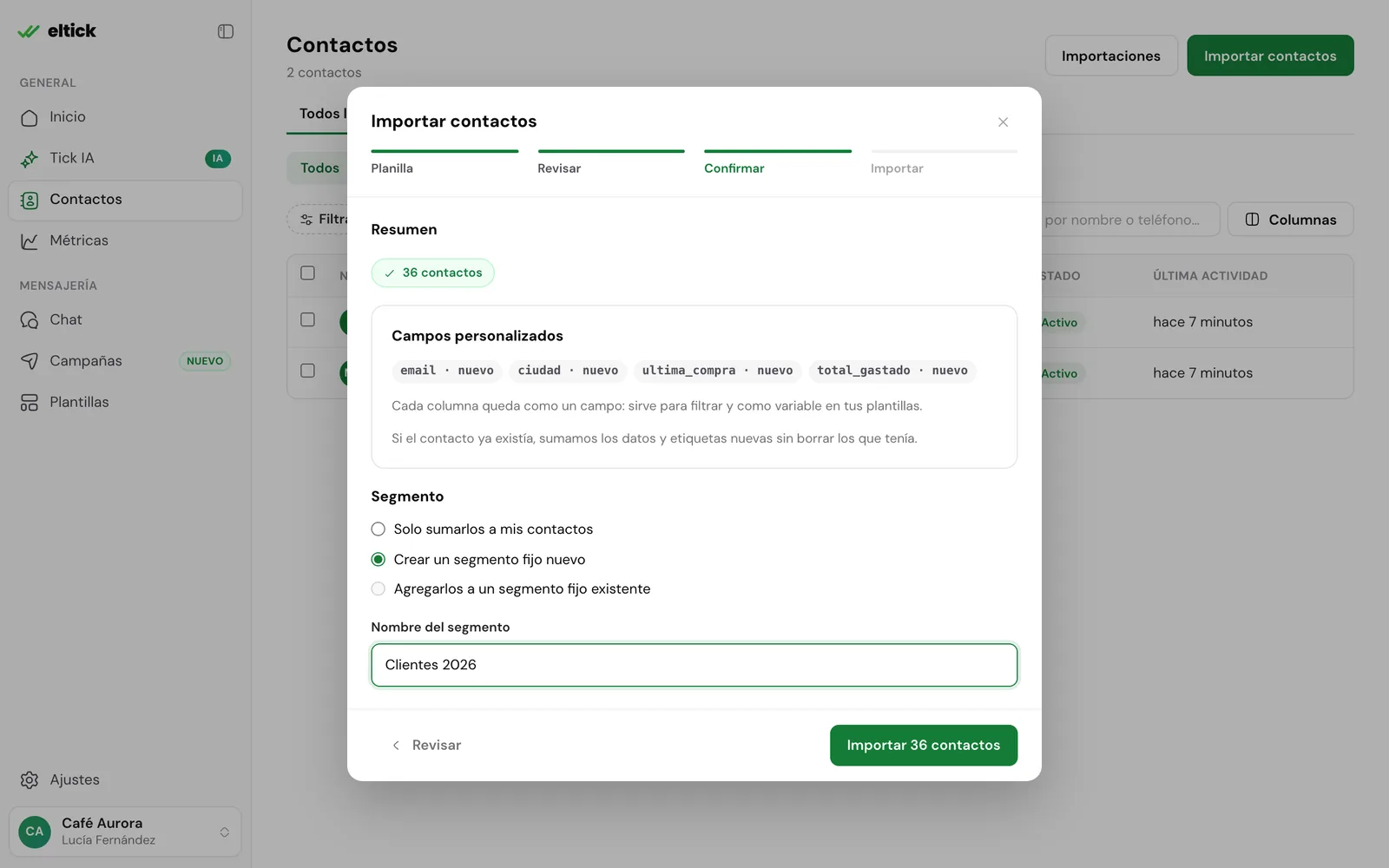1389x868 pixels.
Task: Select Solo sumarlos a mis contactos
Action: 482,529
